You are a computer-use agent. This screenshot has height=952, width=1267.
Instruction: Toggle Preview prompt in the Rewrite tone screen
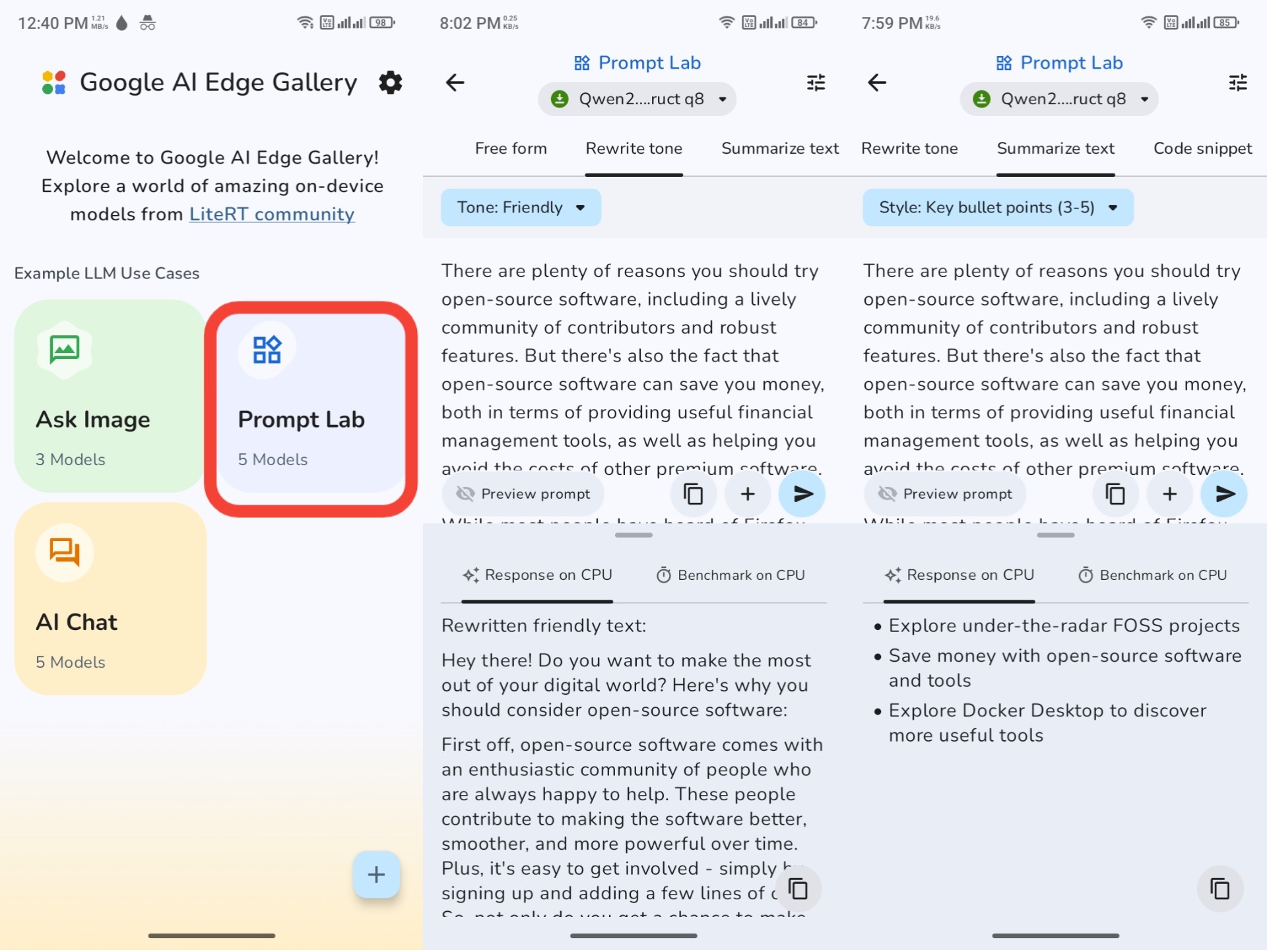pyautogui.click(x=523, y=494)
